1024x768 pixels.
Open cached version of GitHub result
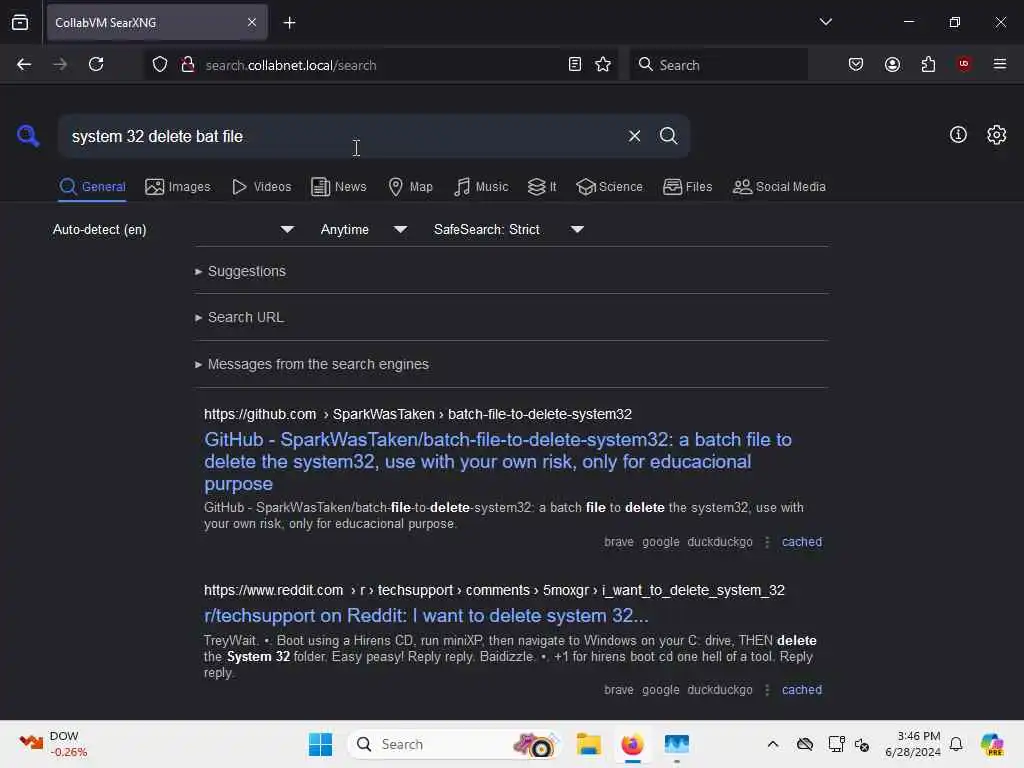(801, 542)
